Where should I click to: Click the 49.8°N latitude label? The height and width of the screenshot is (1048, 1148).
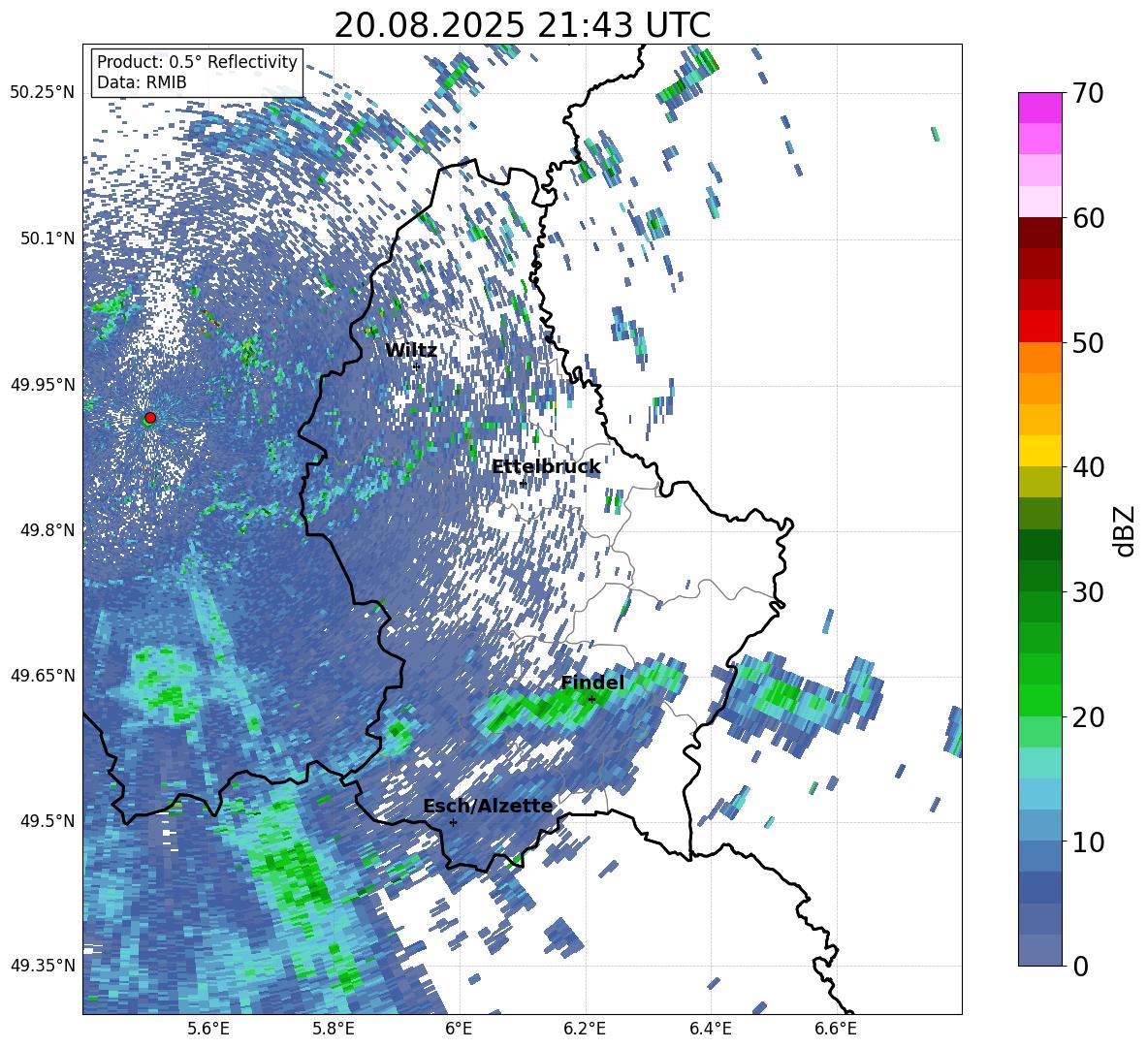48,530
